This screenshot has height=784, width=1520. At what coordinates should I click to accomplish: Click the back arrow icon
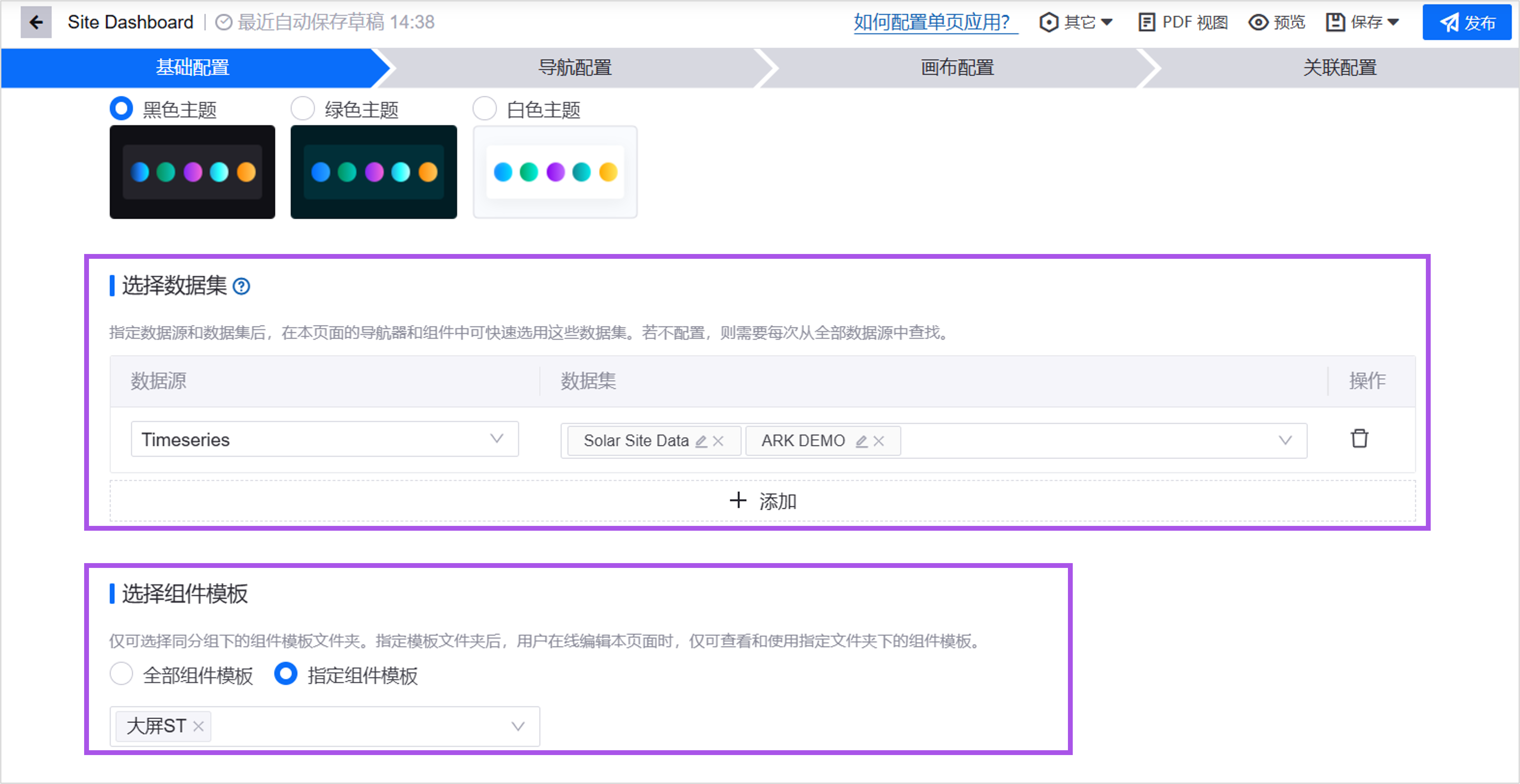click(x=36, y=22)
